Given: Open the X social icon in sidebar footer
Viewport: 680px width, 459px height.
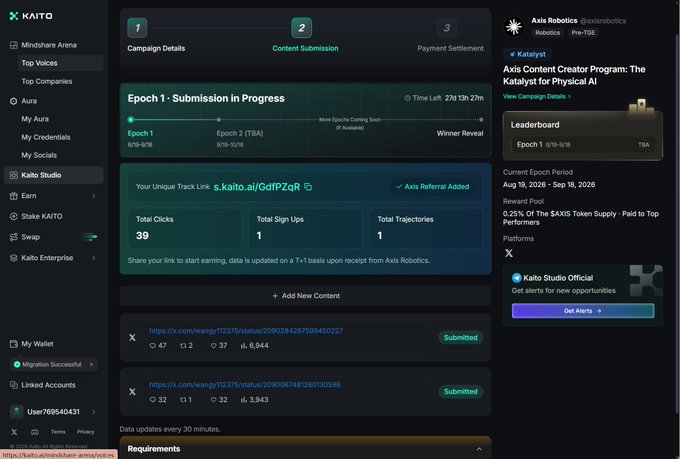Looking at the screenshot, I should click(14, 432).
